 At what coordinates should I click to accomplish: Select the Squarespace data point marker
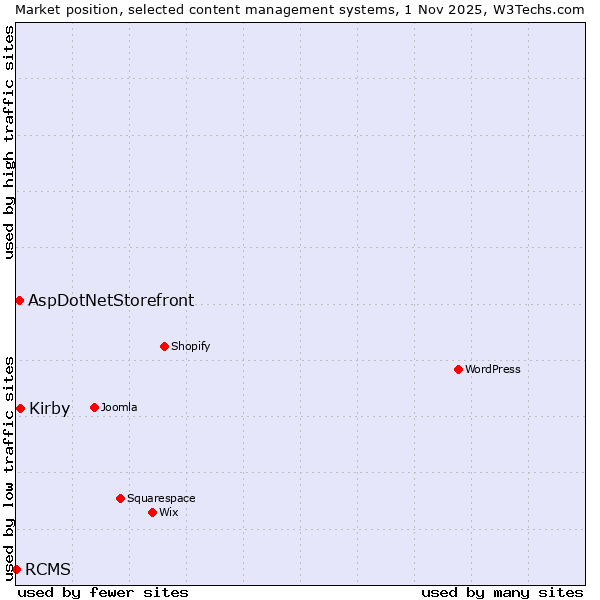tap(120, 498)
